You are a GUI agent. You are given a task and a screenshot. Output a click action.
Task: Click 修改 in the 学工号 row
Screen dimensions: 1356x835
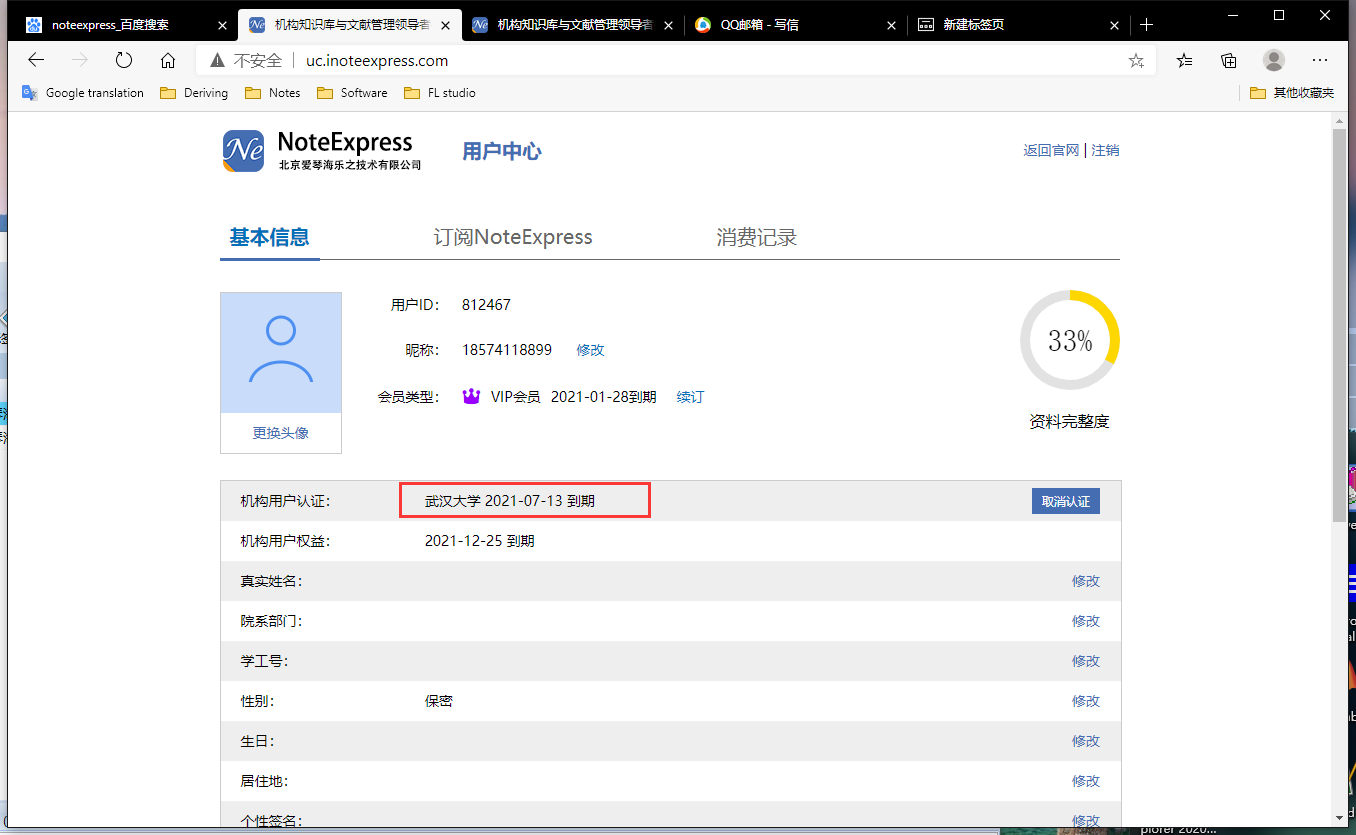click(x=1086, y=661)
